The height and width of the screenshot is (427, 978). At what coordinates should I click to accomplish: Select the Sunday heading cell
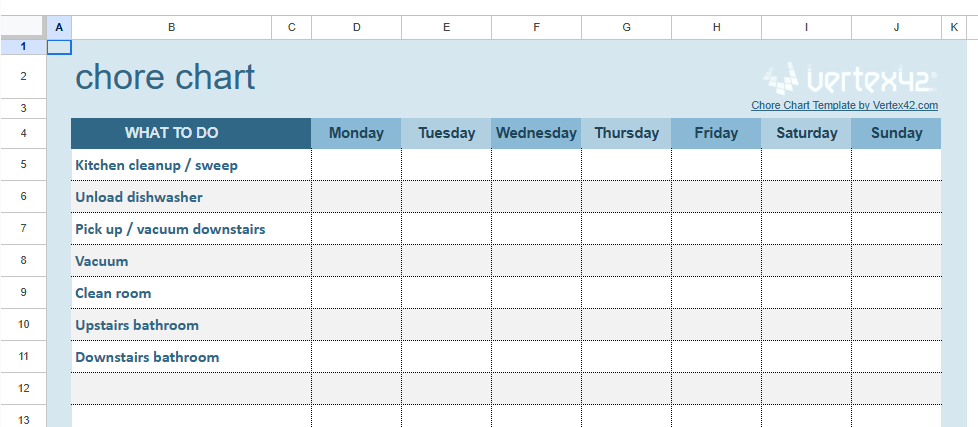[x=896, y=133]
